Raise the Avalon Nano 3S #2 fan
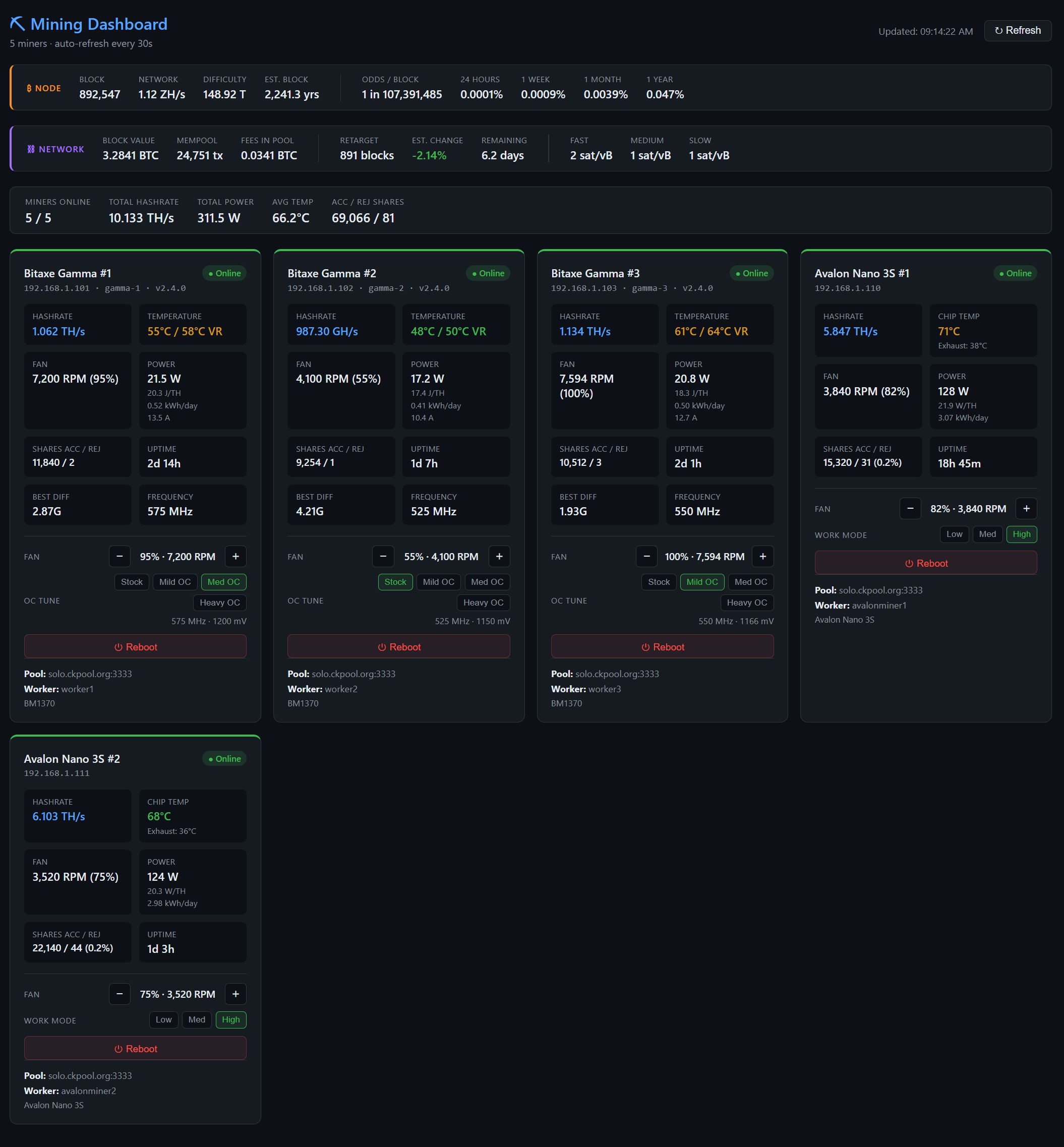Image resolution: width=1064 pixels, height=1147 pixels. 235,994
